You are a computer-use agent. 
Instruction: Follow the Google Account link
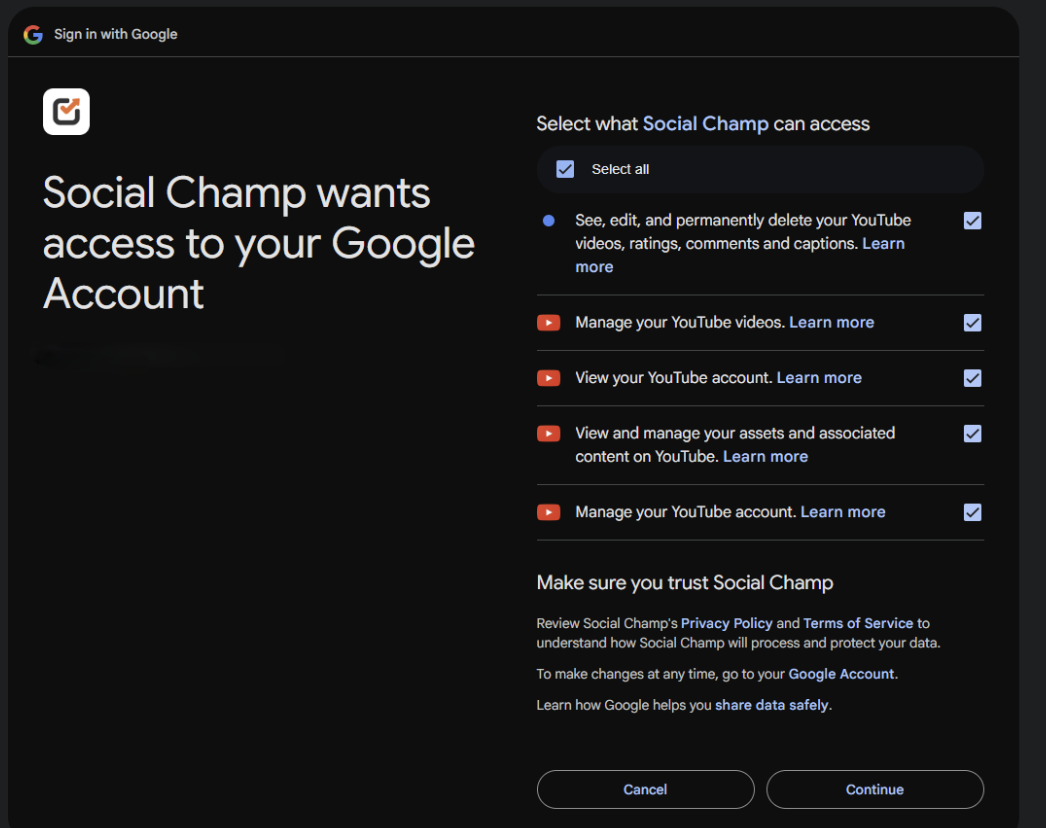click(x=841, y=674)
